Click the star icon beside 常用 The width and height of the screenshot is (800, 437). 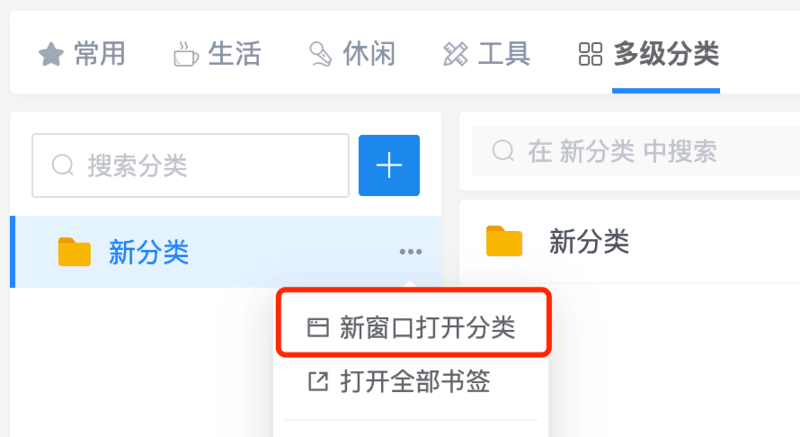coord(51,54)
